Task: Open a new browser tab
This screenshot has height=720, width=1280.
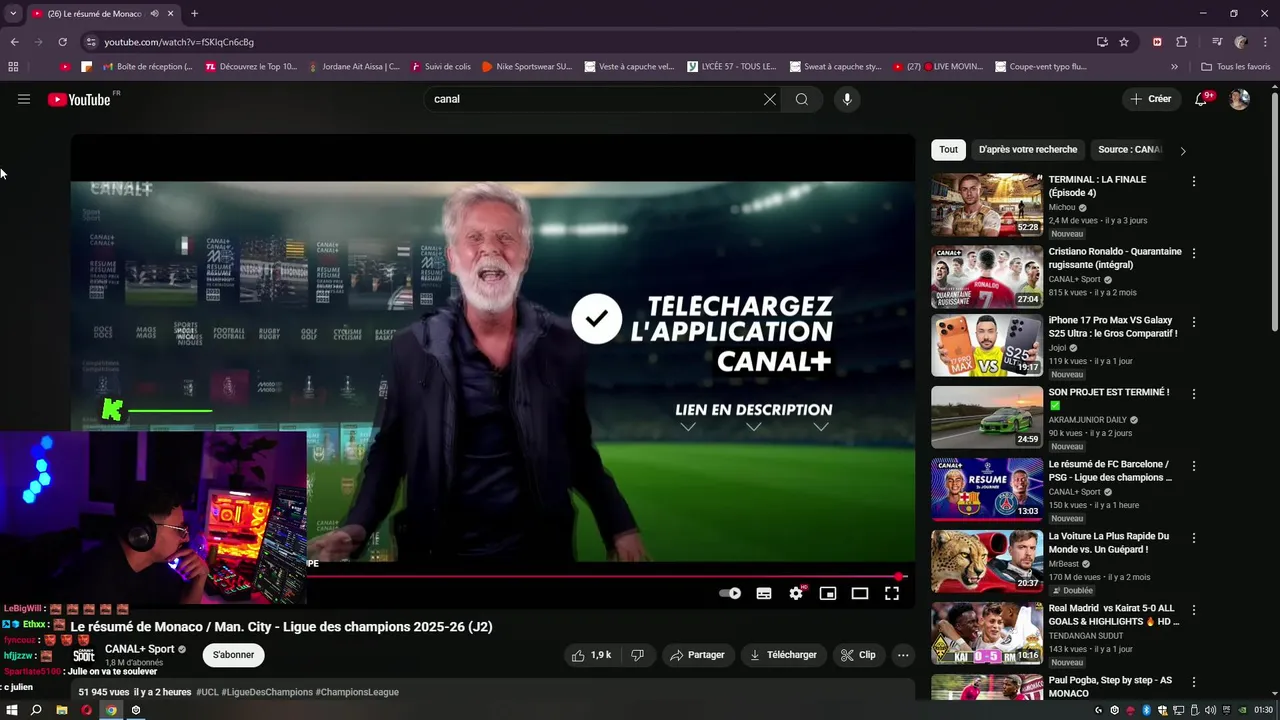Action: pyautogui.click(x=194, y=13)
